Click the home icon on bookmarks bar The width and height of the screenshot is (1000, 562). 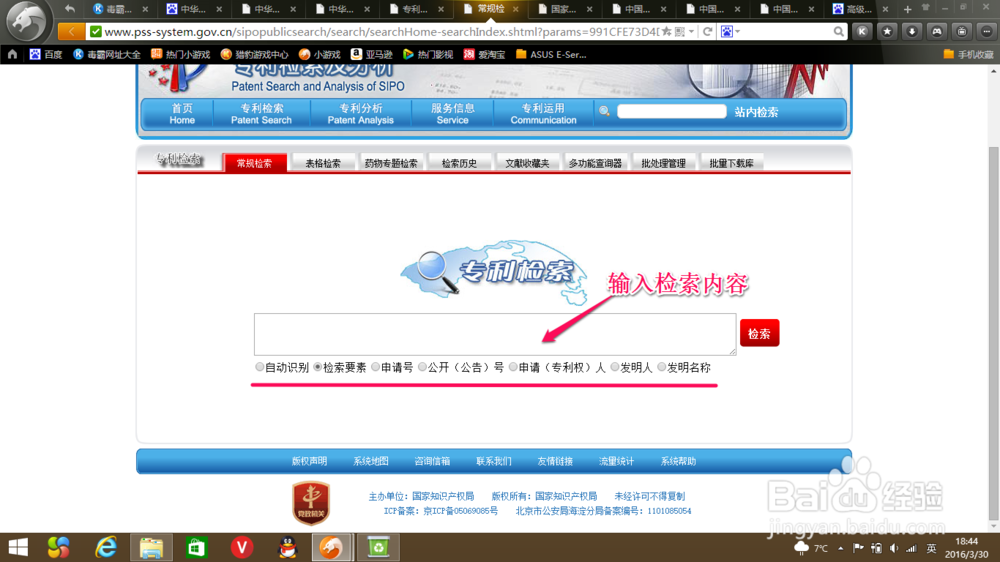(x=12, y=54)
